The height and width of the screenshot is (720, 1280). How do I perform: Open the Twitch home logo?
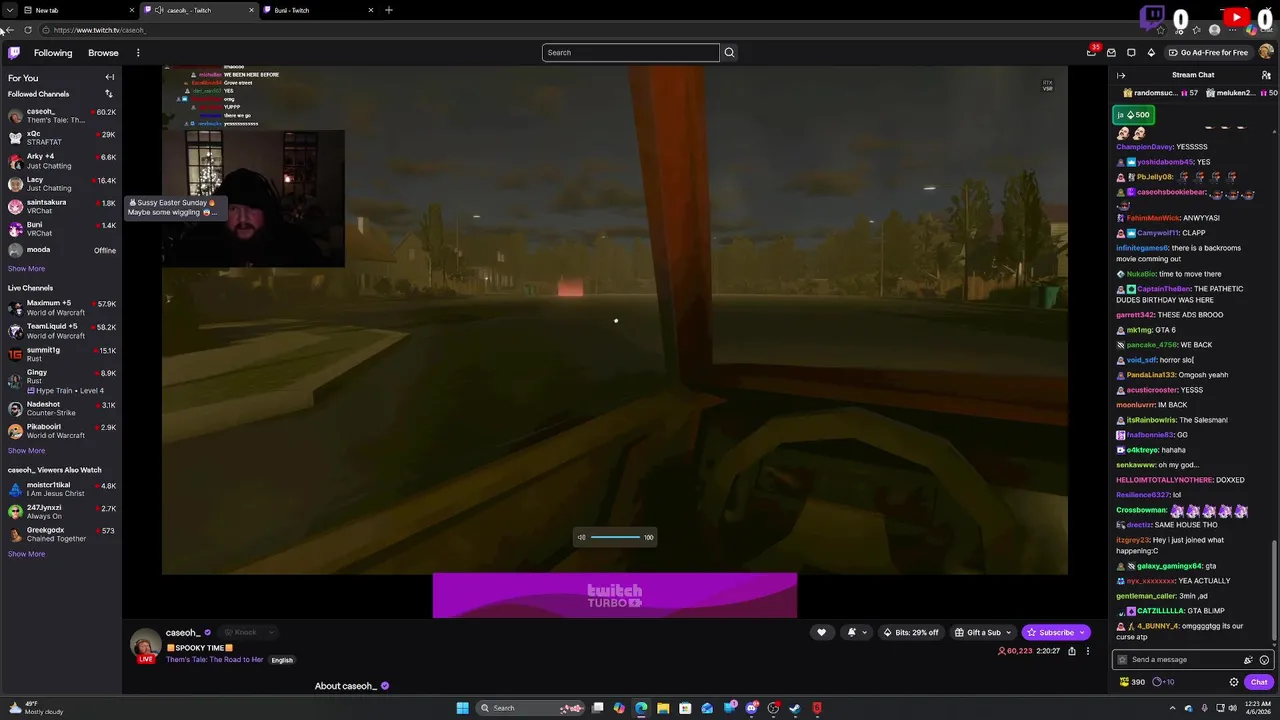pyautogui.click(x=14, y=52)
